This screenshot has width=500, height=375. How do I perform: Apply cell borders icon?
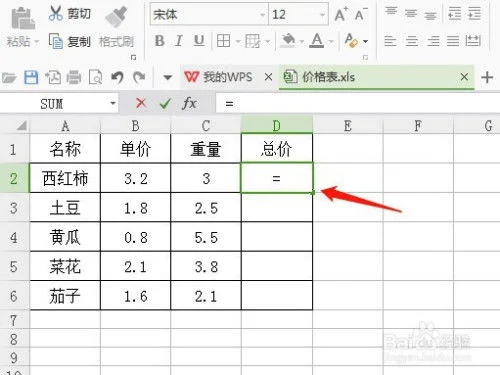point(223,41)
